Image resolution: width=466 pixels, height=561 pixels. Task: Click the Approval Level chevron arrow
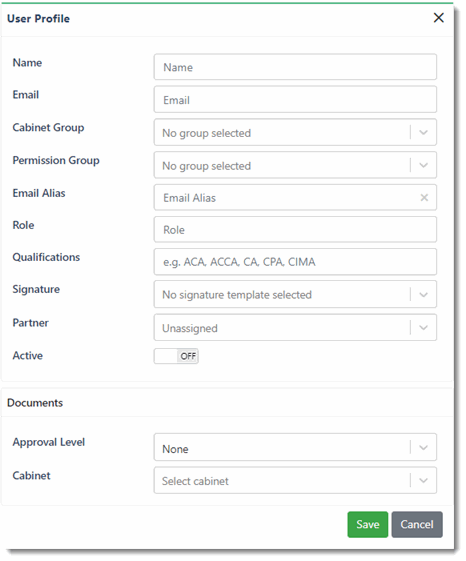coord(423,448)
